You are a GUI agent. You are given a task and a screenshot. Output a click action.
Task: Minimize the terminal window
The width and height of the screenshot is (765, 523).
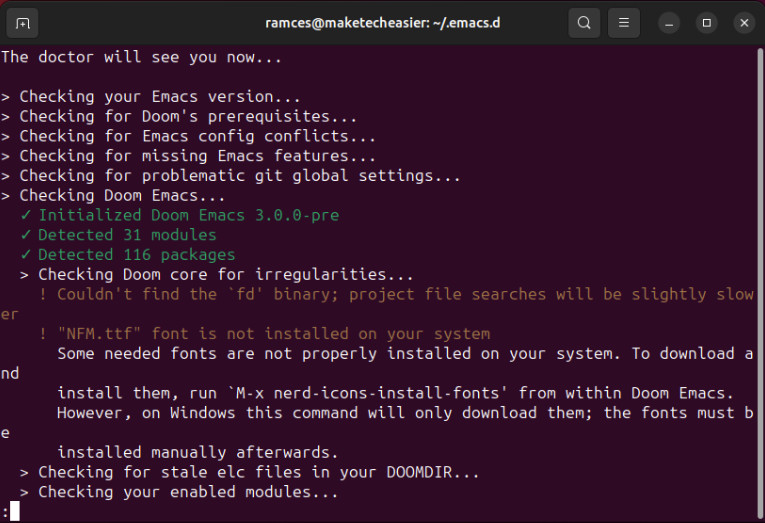click(x=669, y=23)
